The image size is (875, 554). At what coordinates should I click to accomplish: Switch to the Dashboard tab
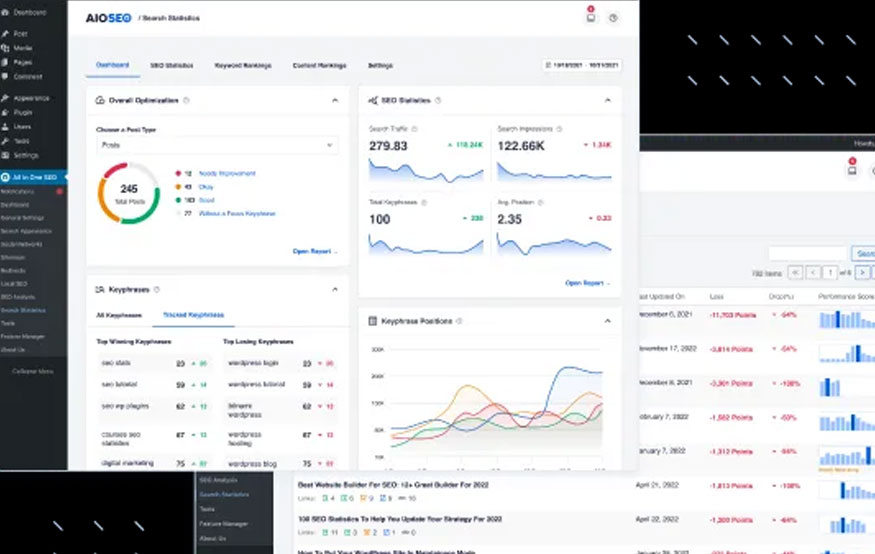(x=112, y=65)
